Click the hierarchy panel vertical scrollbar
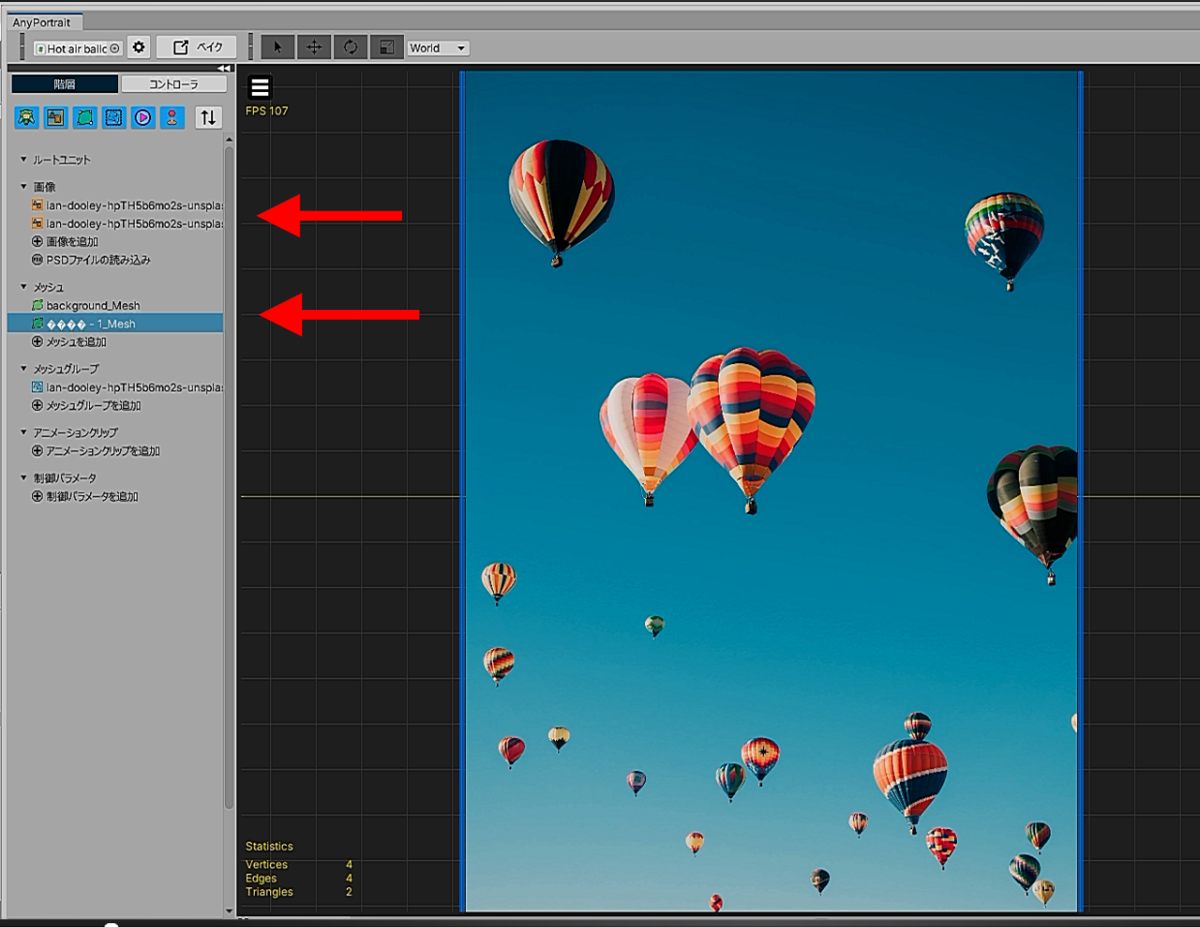1200x927 pixels. [x=229, y=477]
